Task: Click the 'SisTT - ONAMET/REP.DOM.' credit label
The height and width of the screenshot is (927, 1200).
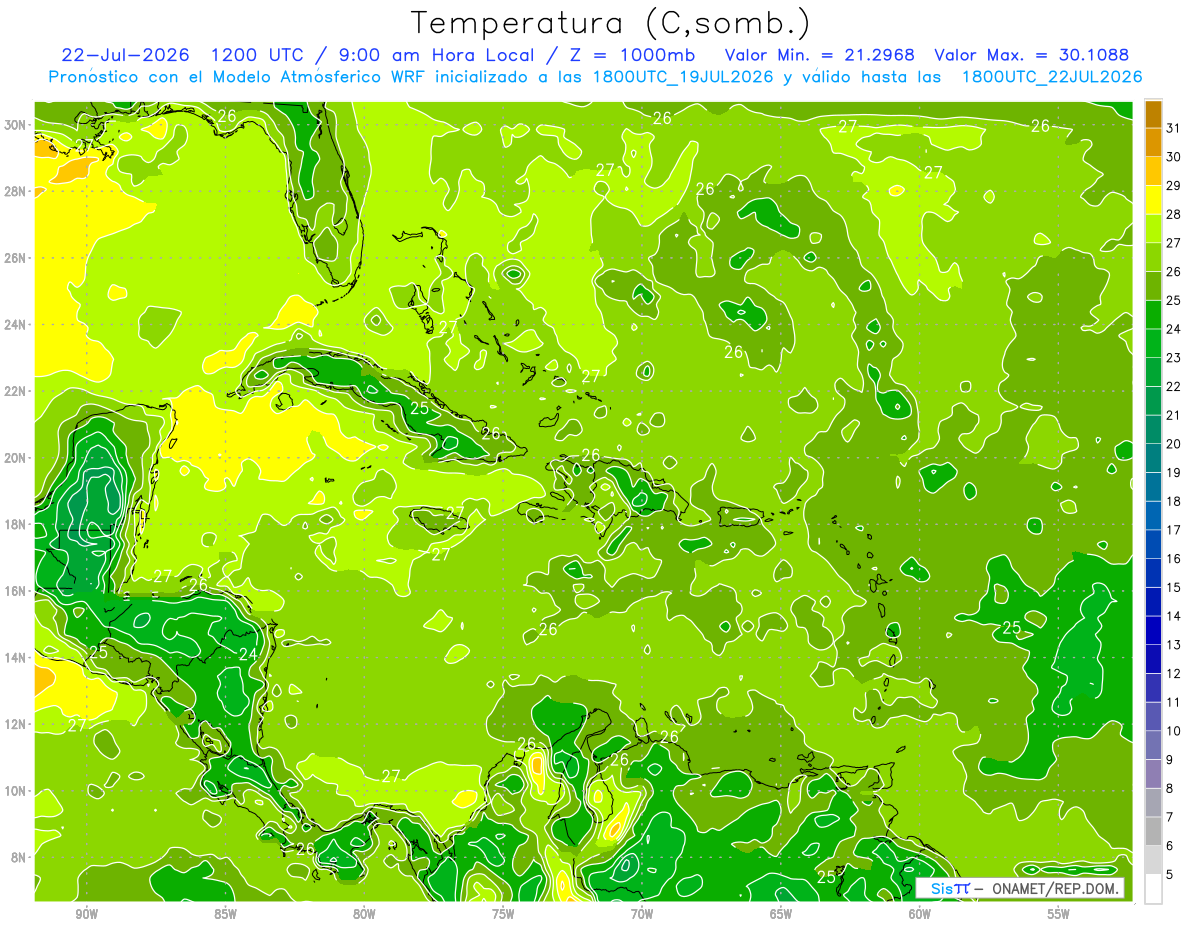Action: pos(1020,888)
